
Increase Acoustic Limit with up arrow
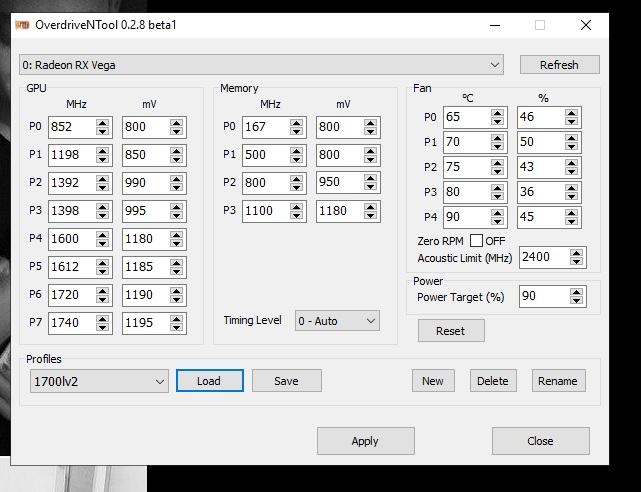click(576, 253)
